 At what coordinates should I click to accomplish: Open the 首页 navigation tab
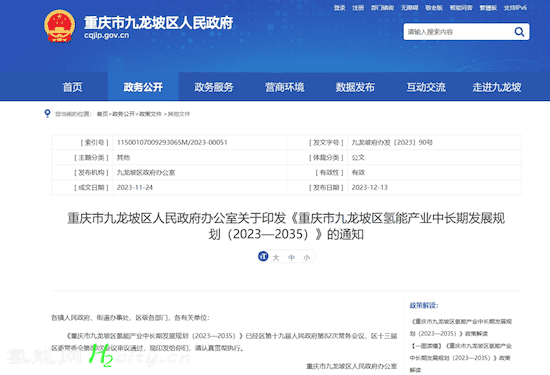tap(73, 87)
